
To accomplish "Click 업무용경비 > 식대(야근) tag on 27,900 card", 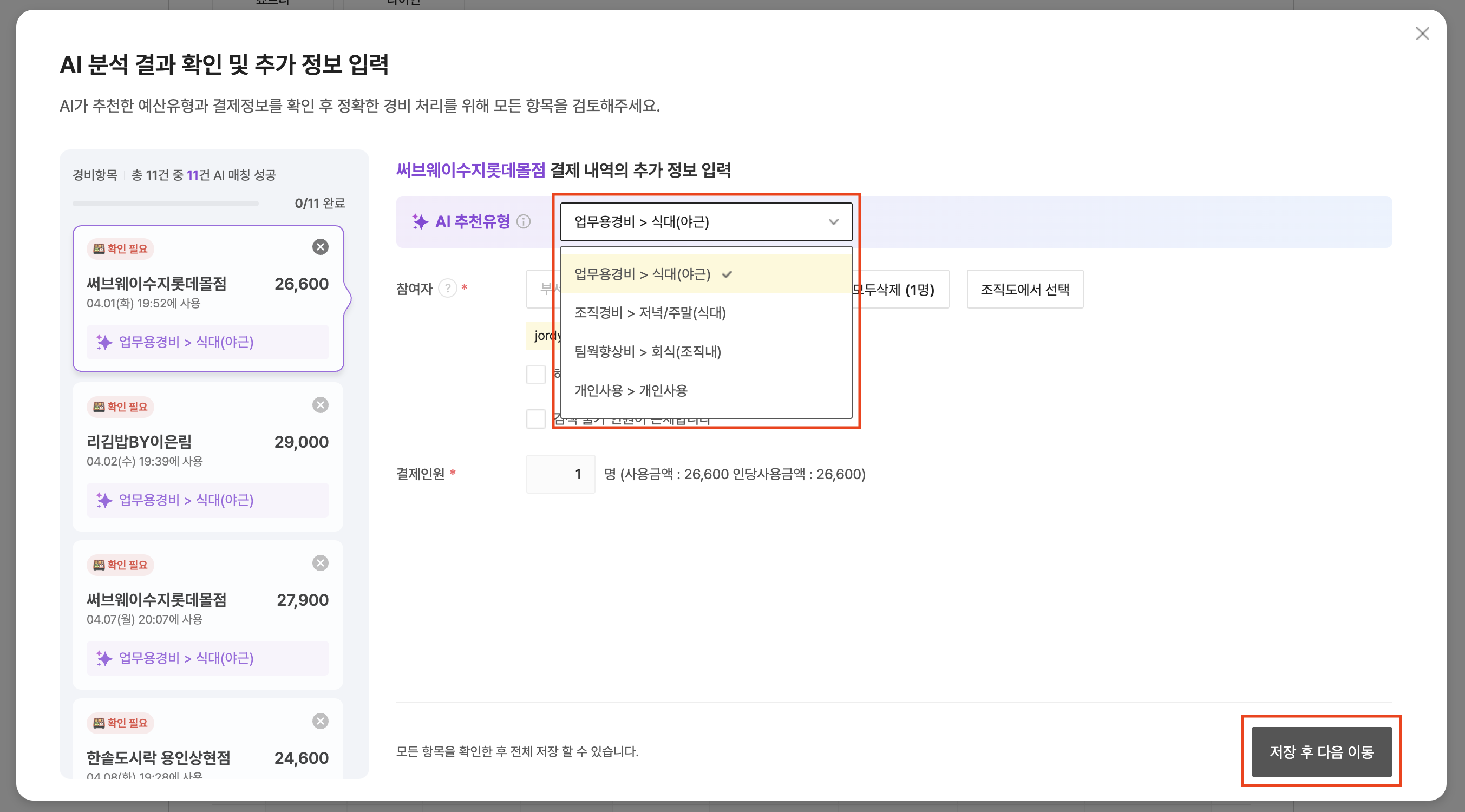I will [x=207, y=658].
